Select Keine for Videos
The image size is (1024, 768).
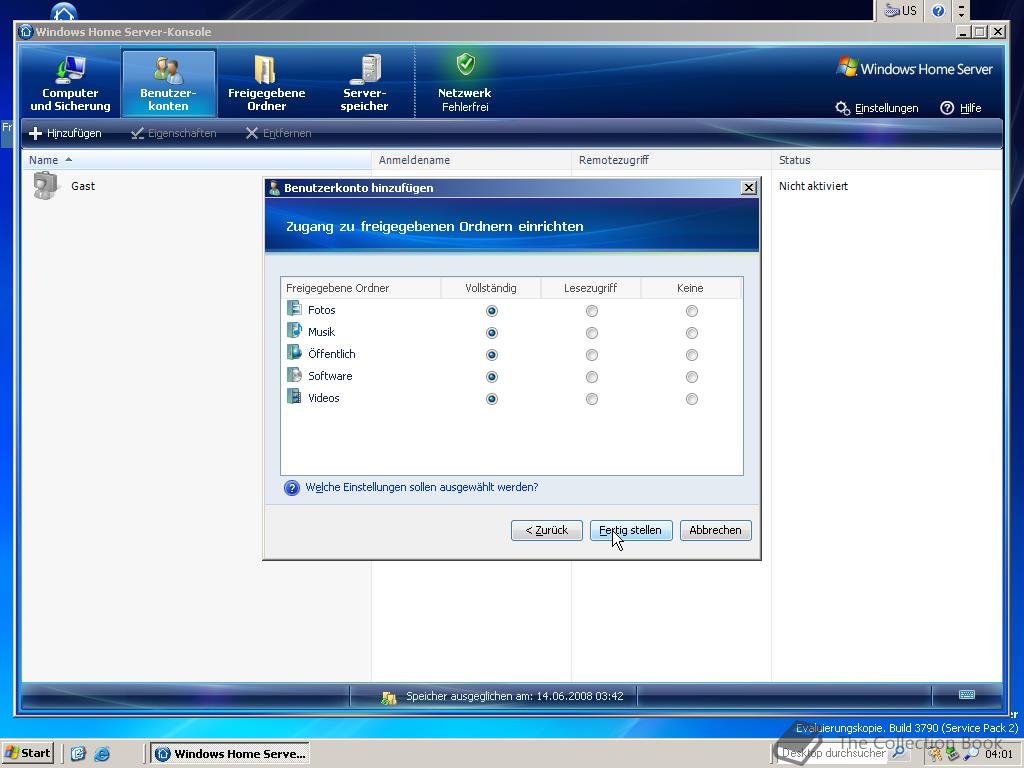point(692,399)
